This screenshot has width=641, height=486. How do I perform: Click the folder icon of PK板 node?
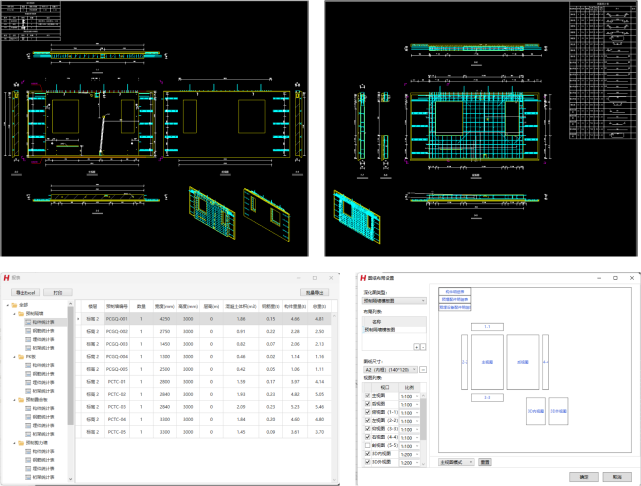pyautogui.click(x=20, y=356)
